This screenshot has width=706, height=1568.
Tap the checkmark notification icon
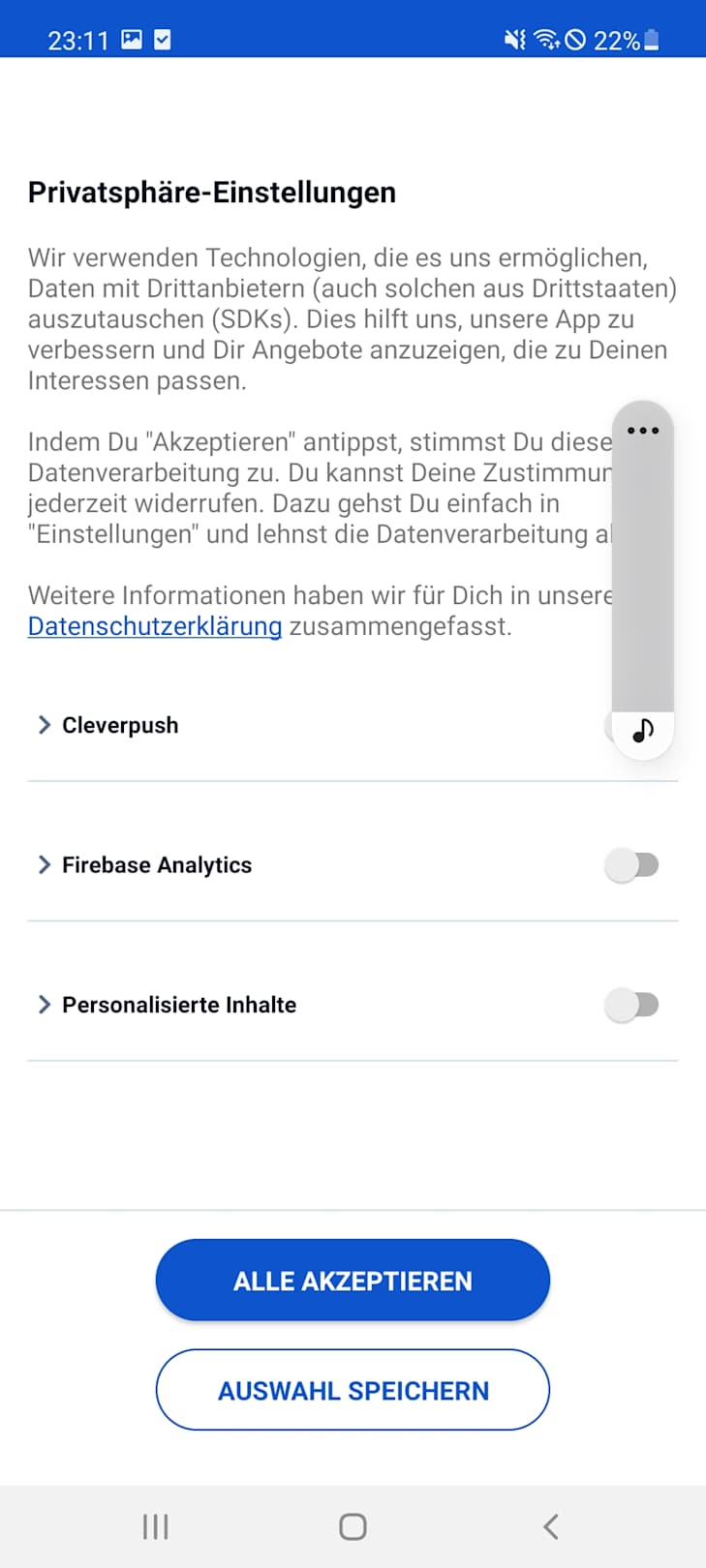pyautogui.click(x=163, y=40)
